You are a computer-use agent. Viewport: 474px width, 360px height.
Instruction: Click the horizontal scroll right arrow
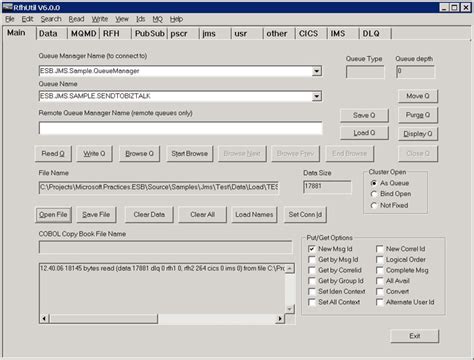click(280, 319)
